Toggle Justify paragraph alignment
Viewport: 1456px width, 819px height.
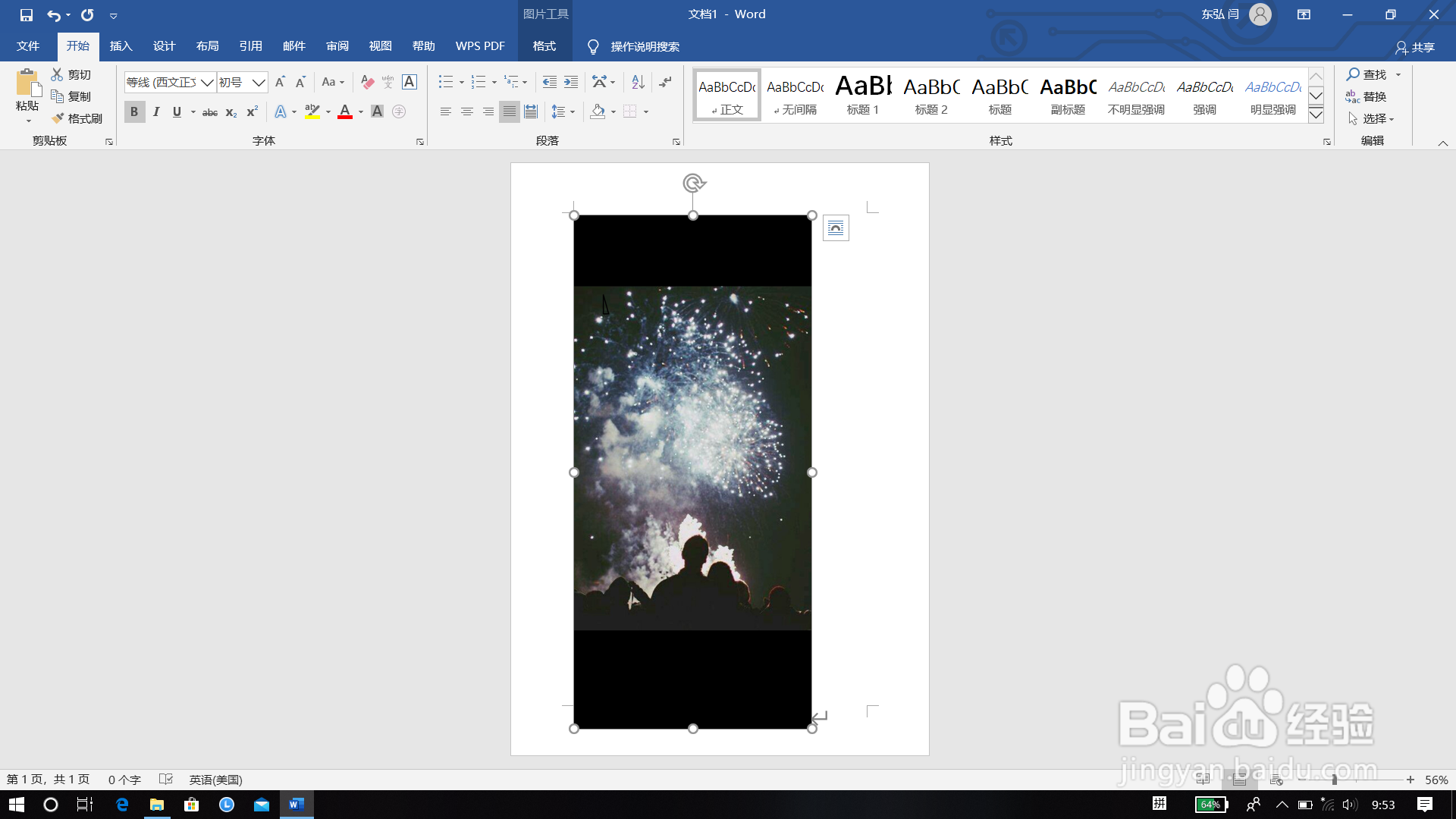(x=510, y=111)
